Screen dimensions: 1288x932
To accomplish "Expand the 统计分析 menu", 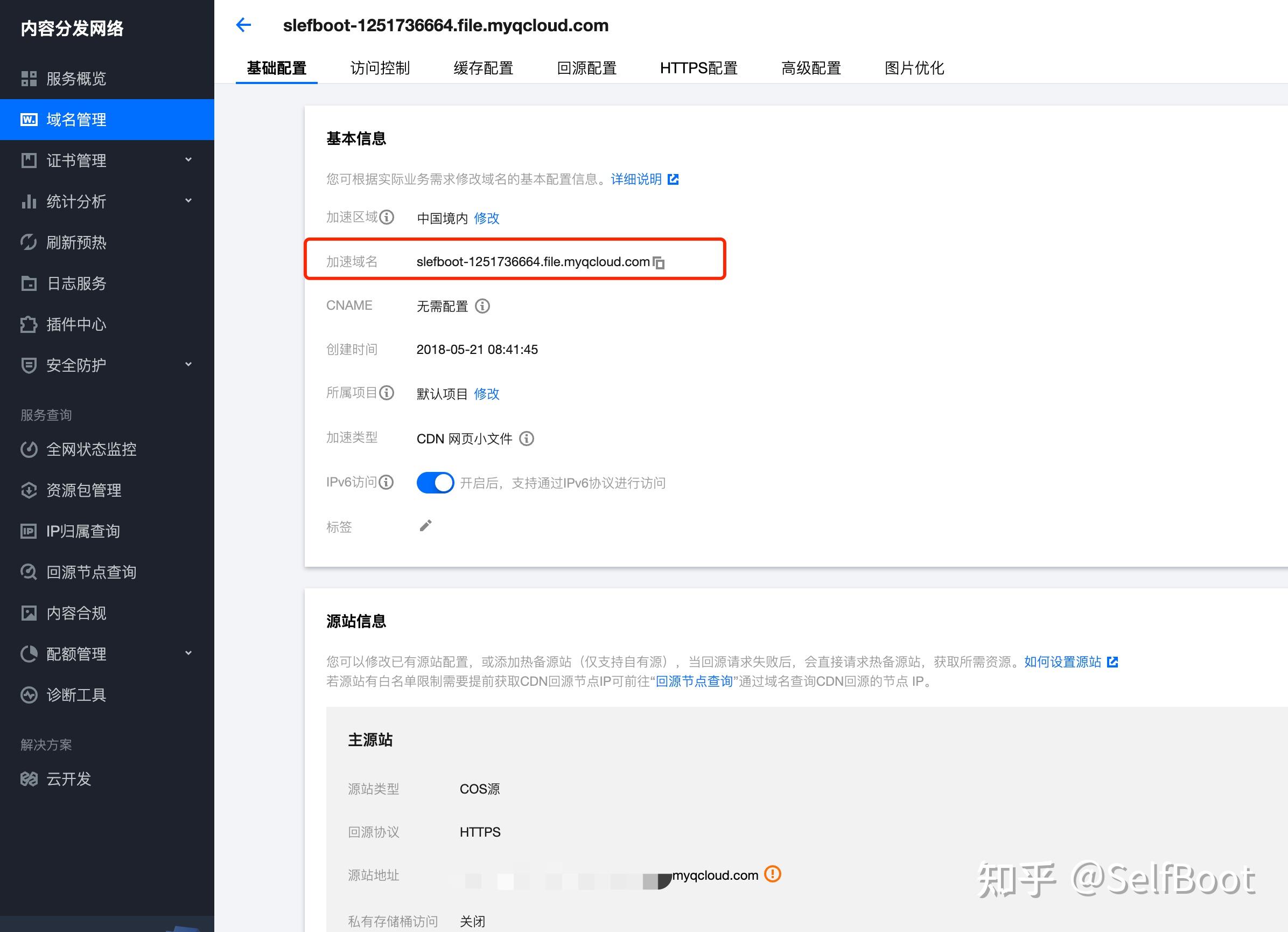I will point(188,201).
